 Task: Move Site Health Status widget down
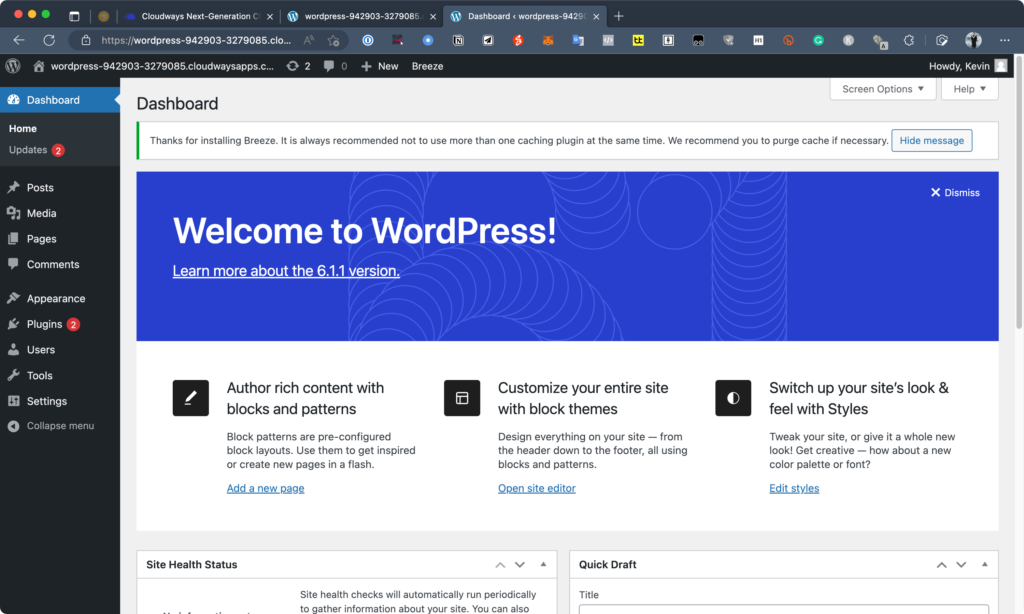tap(520, 564)
